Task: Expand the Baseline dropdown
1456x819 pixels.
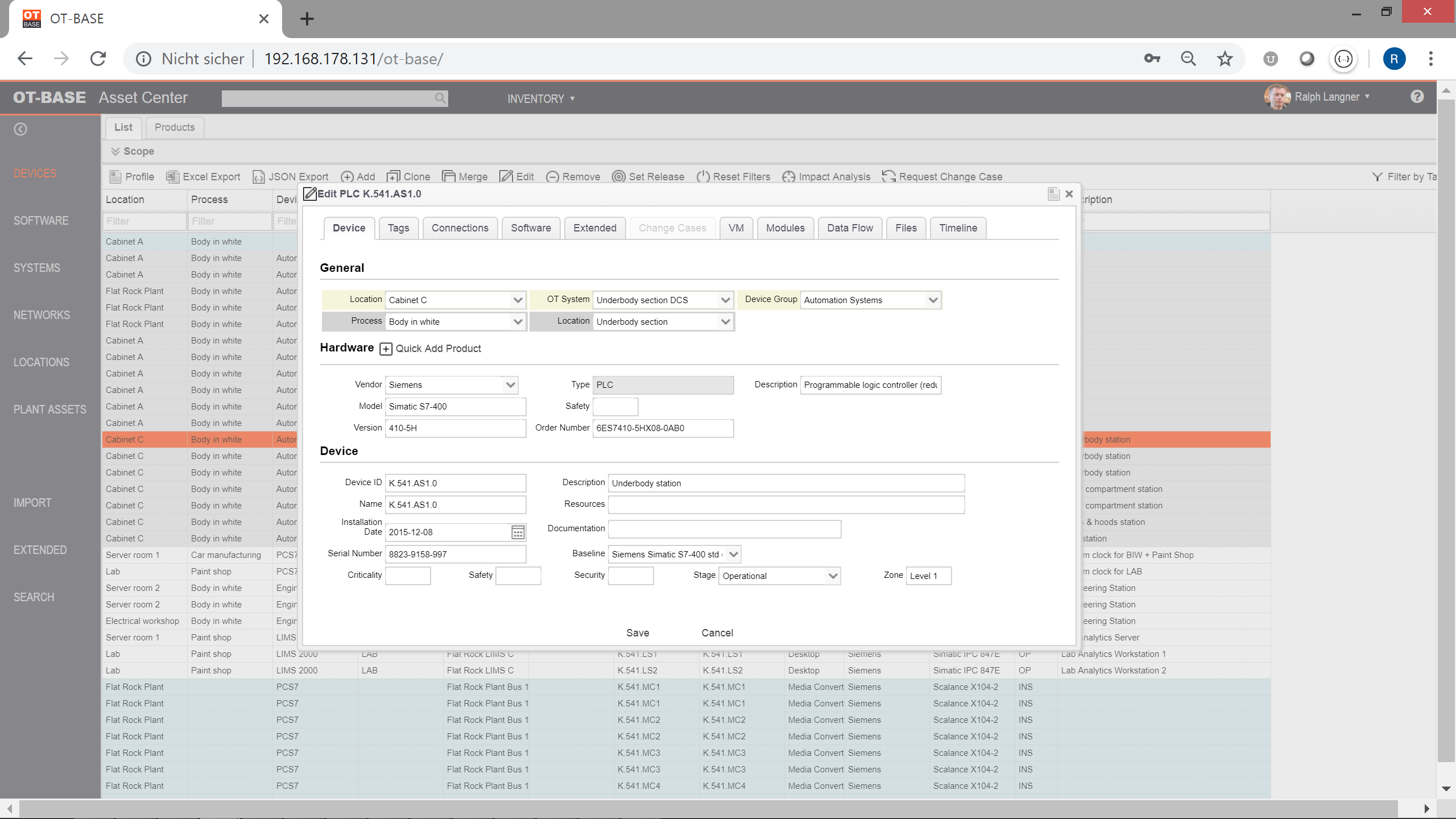Action: [x=733, y=554]
